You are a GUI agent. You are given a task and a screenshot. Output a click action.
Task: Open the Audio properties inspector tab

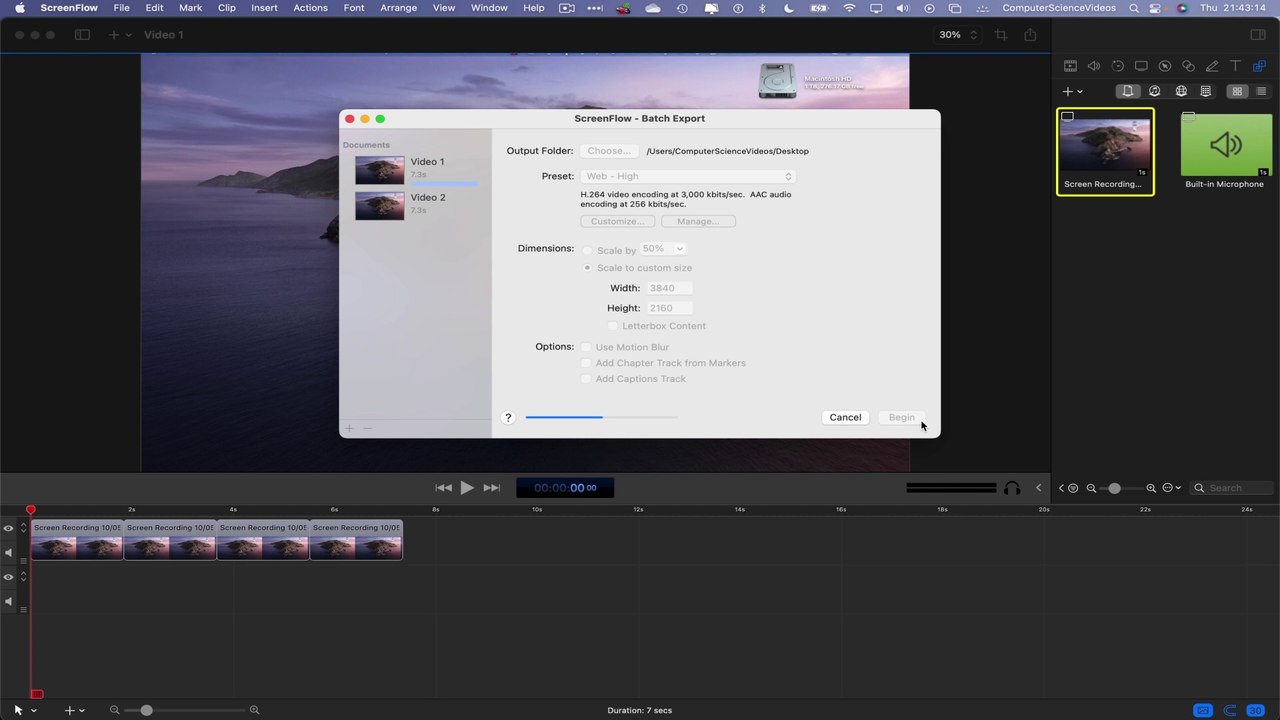[1094, 66]
